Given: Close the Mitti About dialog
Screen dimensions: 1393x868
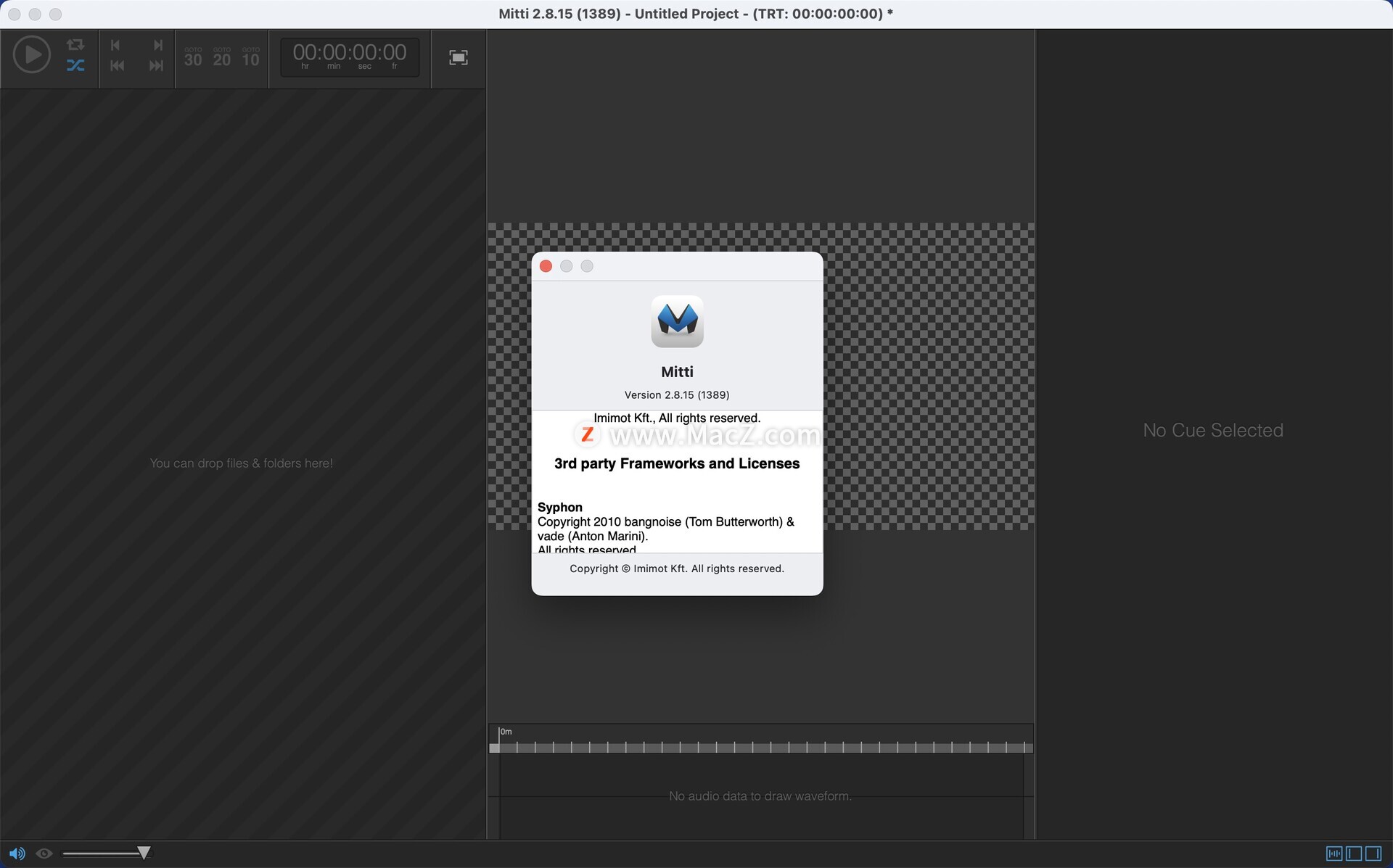Looking at the screenshot, I should pos(546,266).
